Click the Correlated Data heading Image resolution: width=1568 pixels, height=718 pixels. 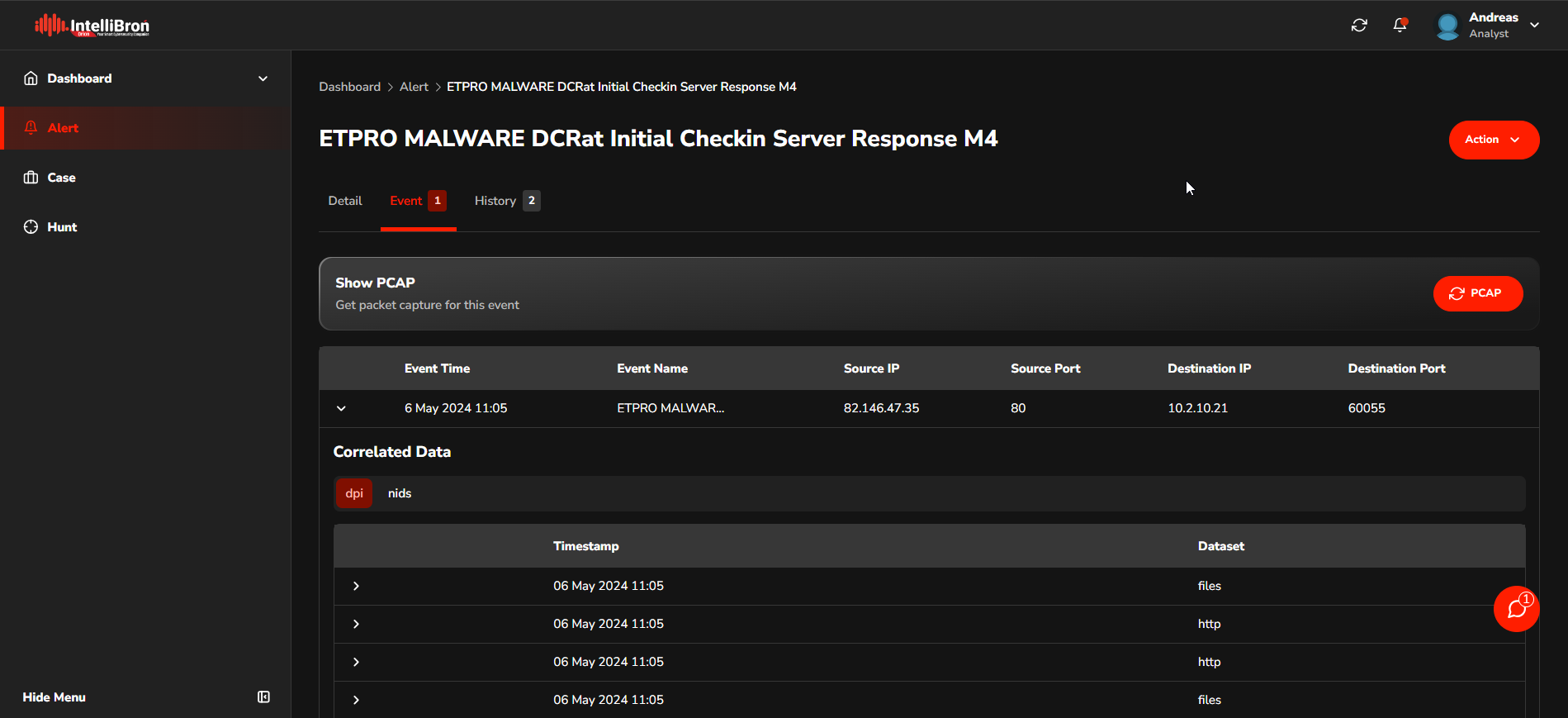point(392,452)
